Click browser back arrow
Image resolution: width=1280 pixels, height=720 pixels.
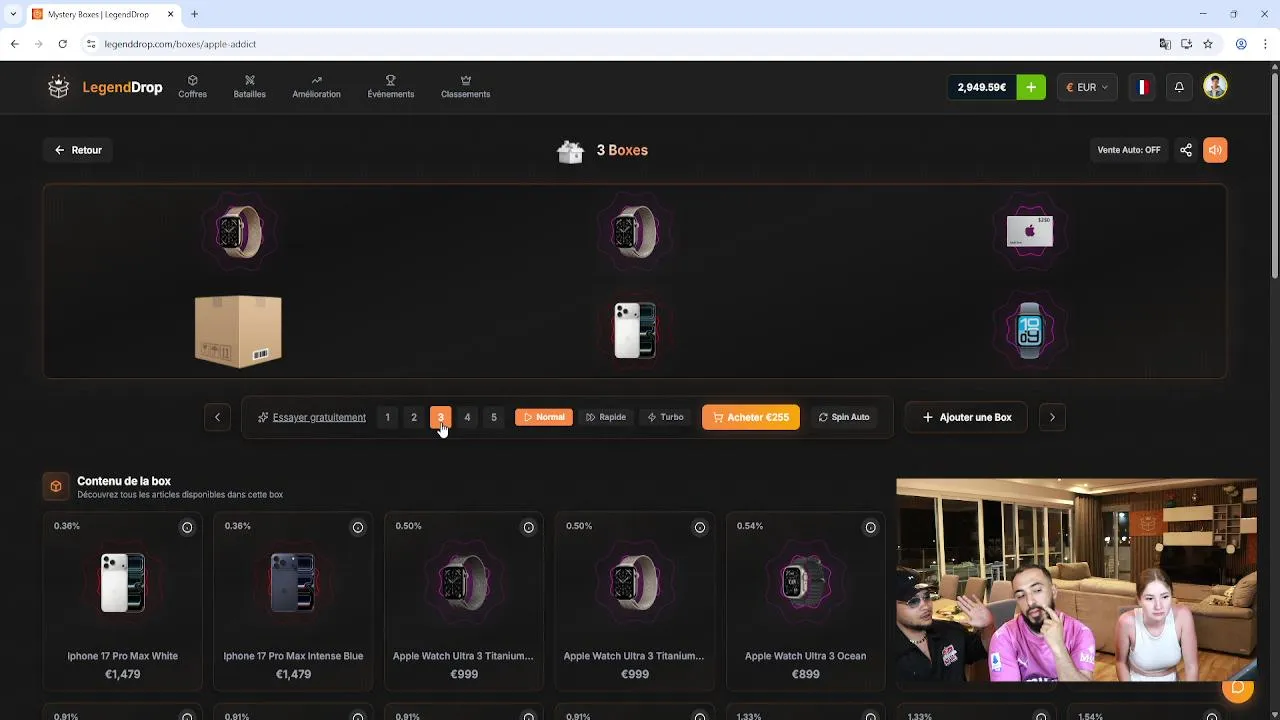[x=15, y=44]
